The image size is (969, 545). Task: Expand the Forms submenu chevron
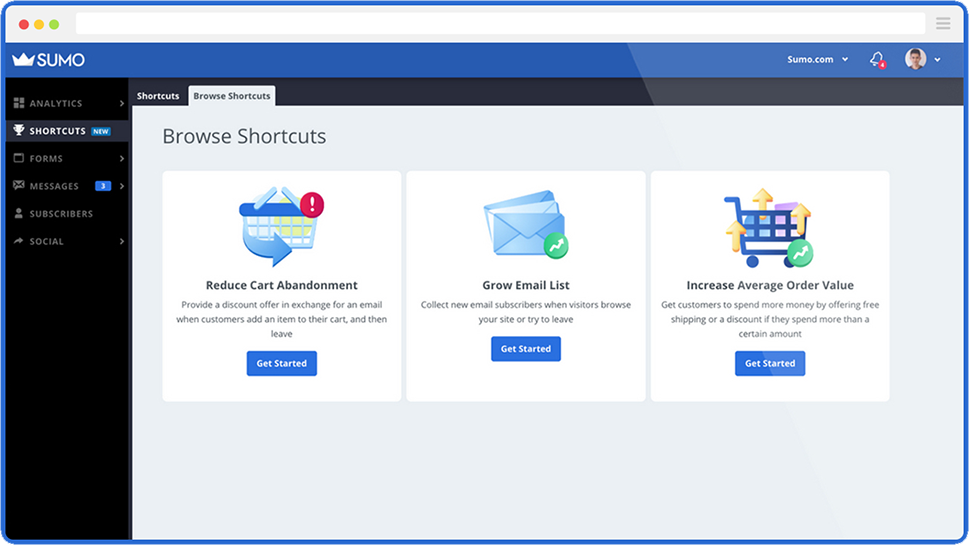tap(122, 159)
